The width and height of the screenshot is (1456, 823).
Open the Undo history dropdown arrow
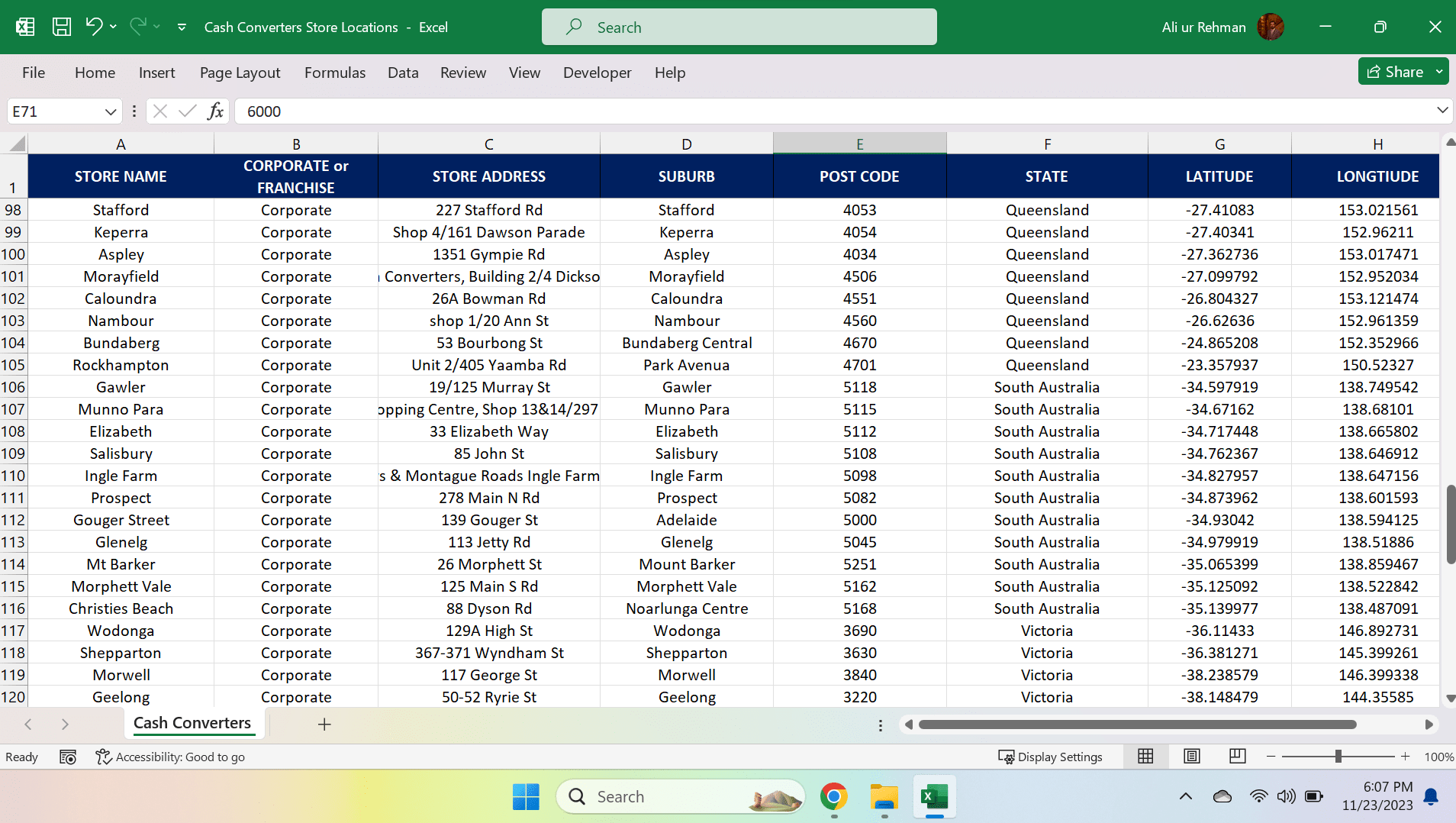coord(114,27)
